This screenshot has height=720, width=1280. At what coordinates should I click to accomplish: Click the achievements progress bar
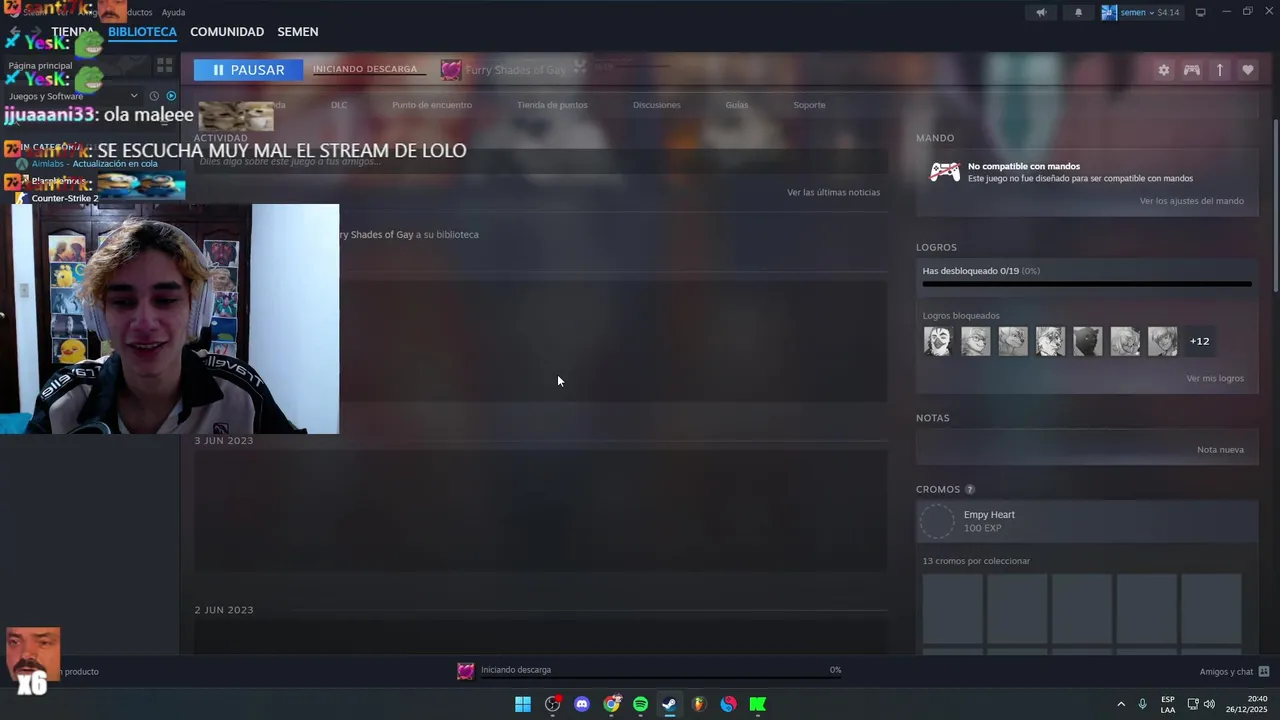[1087, 284]
